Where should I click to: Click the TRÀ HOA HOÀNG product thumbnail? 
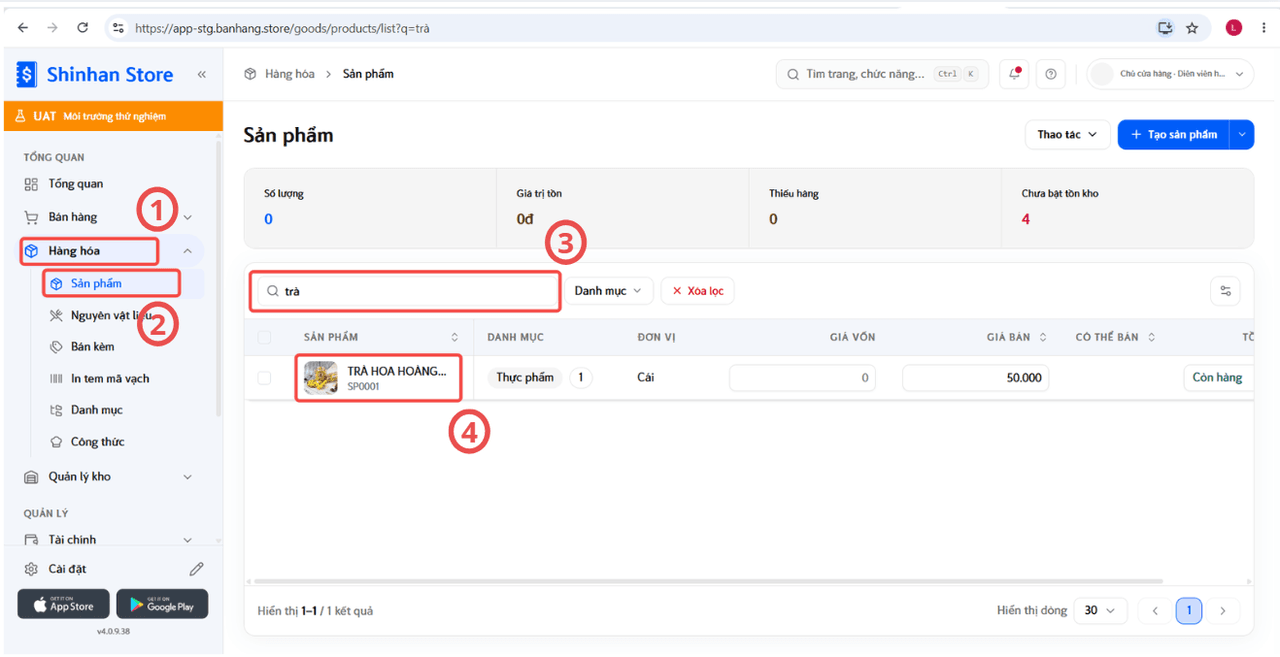[321, 378]
